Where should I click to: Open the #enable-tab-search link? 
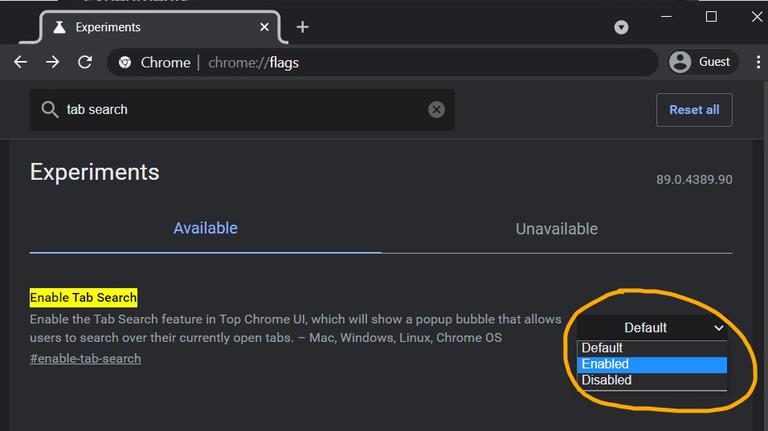(85, 358)
